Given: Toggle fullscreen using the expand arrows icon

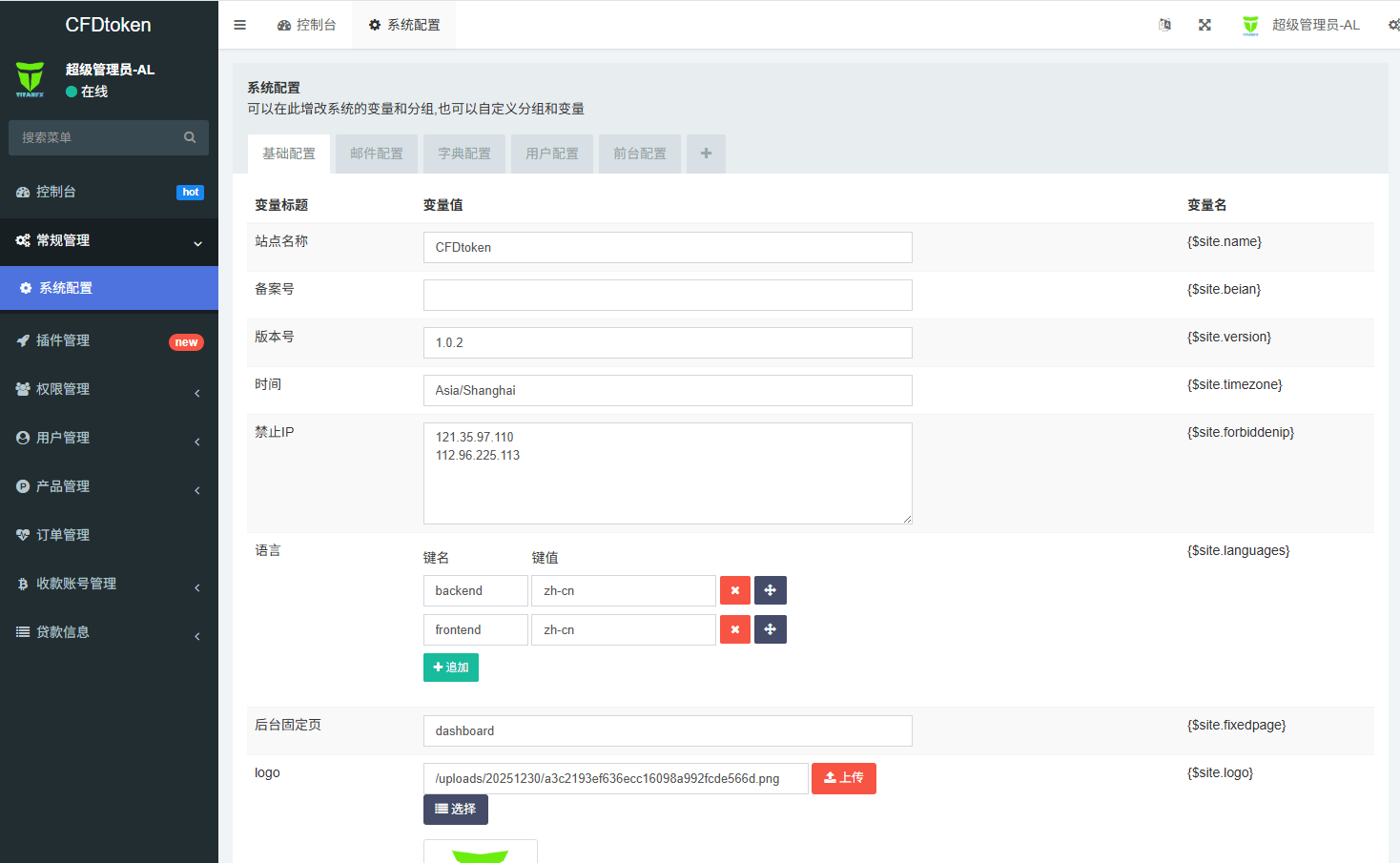Looking at the screenshot, I should 1204,24.
